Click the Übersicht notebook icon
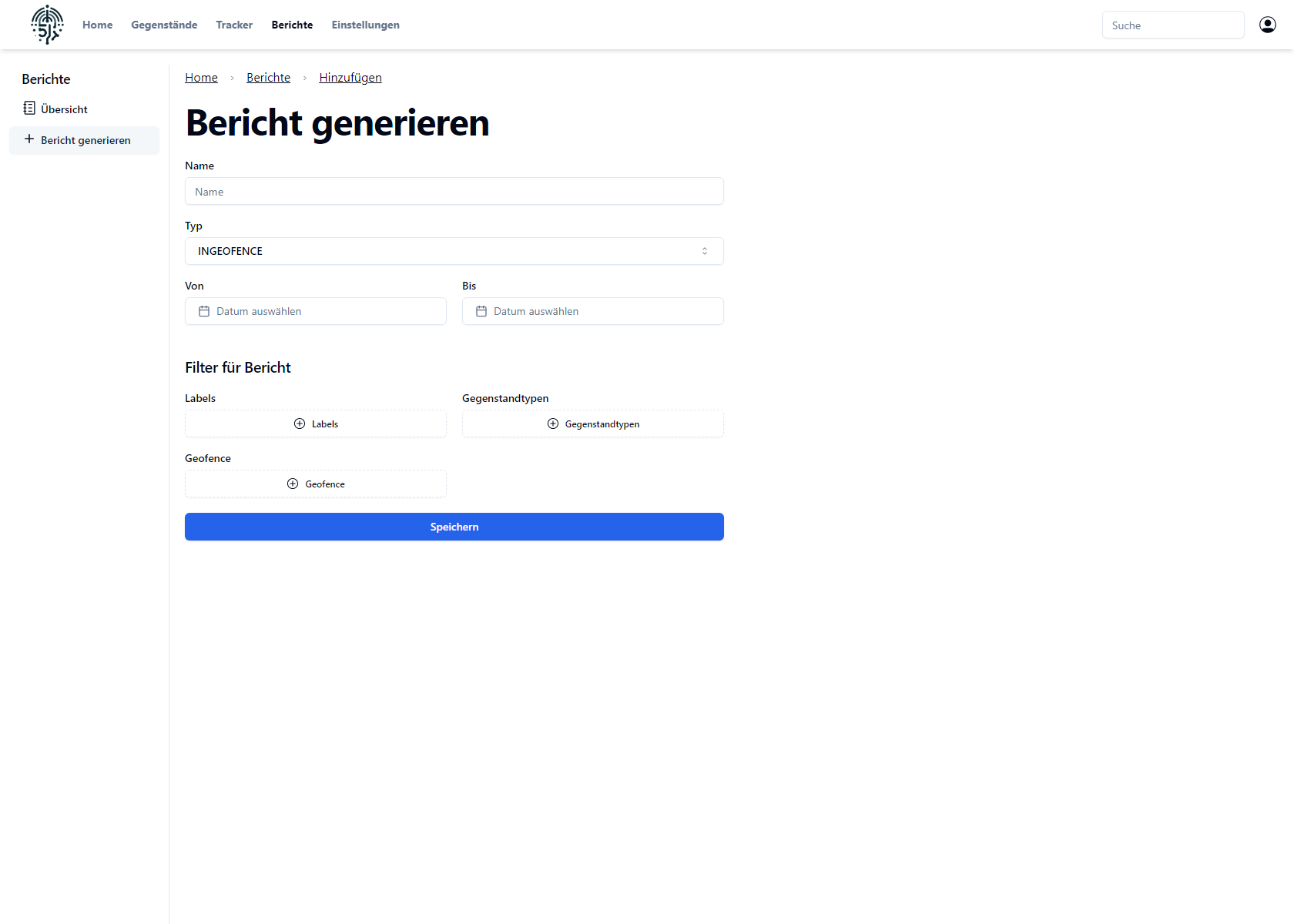 coord(29,109)
